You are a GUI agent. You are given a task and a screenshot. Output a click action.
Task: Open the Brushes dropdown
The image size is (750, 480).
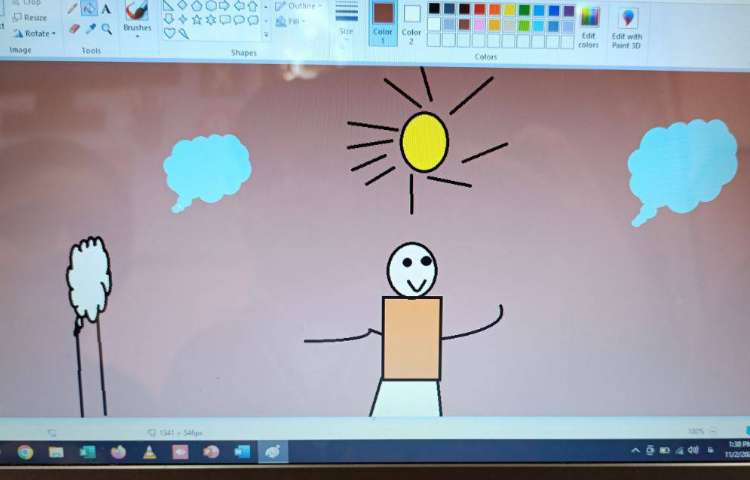tap(137, 19)
